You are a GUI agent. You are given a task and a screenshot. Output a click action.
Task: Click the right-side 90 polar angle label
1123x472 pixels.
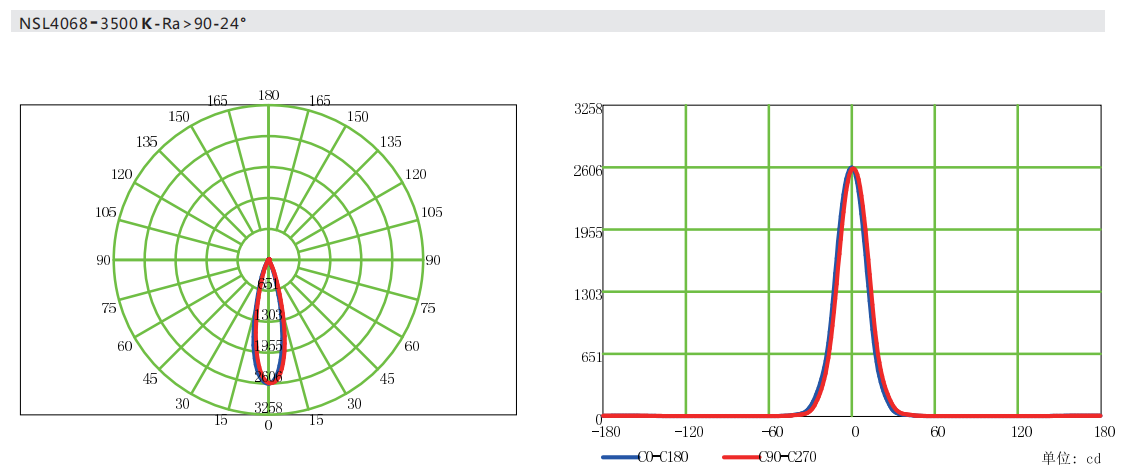tap(432, 260)
